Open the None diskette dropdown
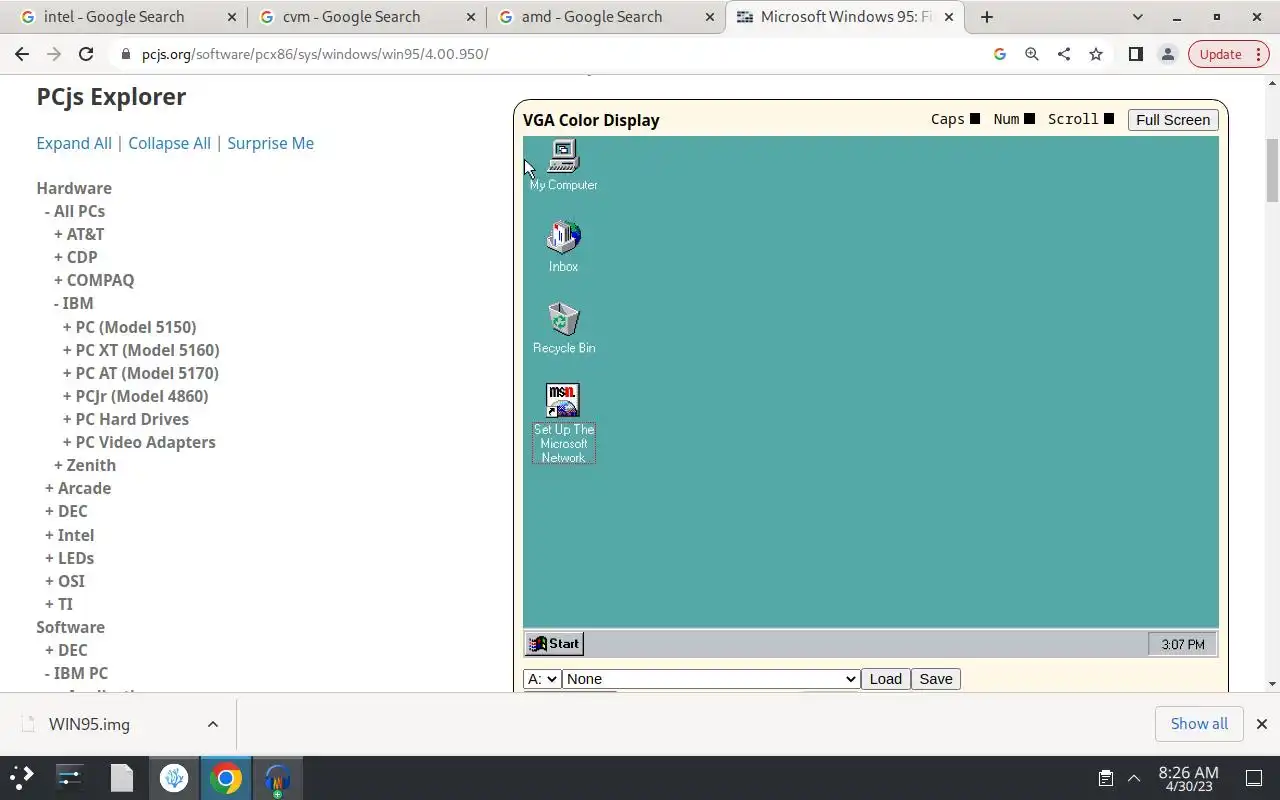The width and height of the screenshot is (1280, 800). pos(711,679)
